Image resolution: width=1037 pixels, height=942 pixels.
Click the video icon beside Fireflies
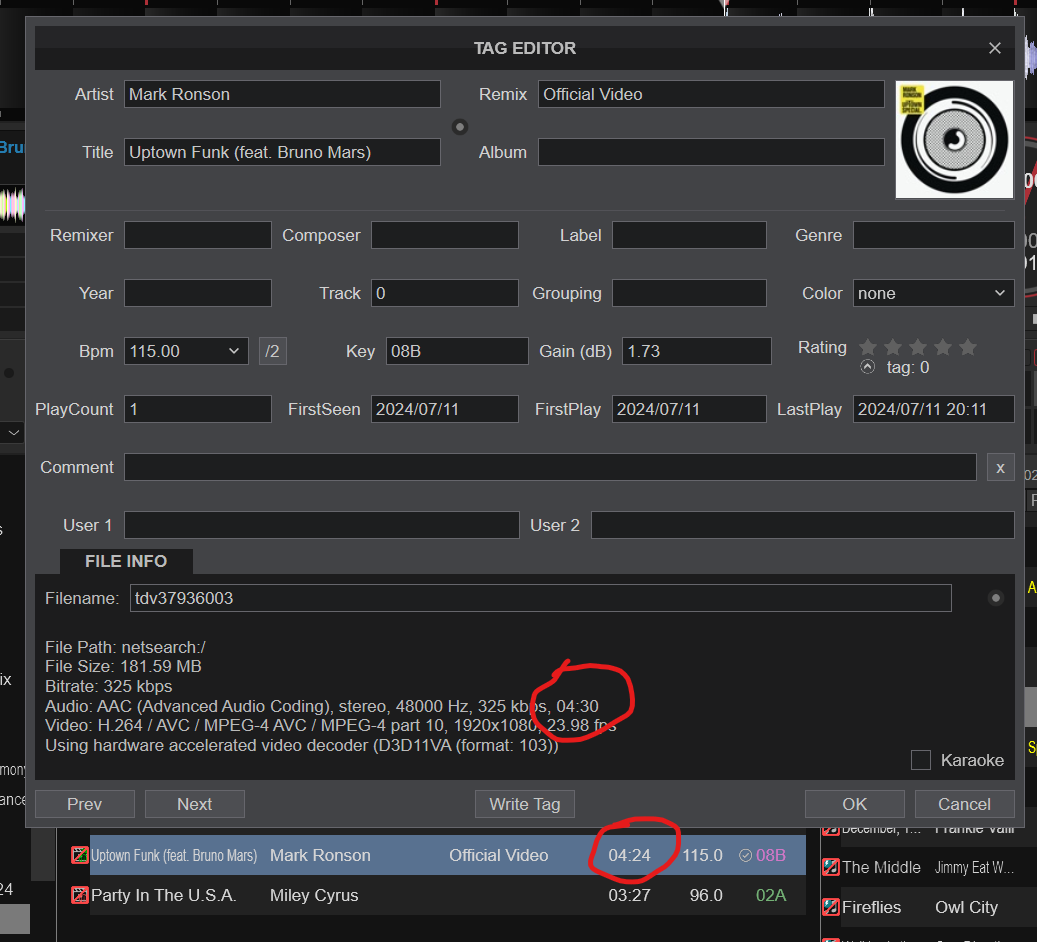[831, 908]
